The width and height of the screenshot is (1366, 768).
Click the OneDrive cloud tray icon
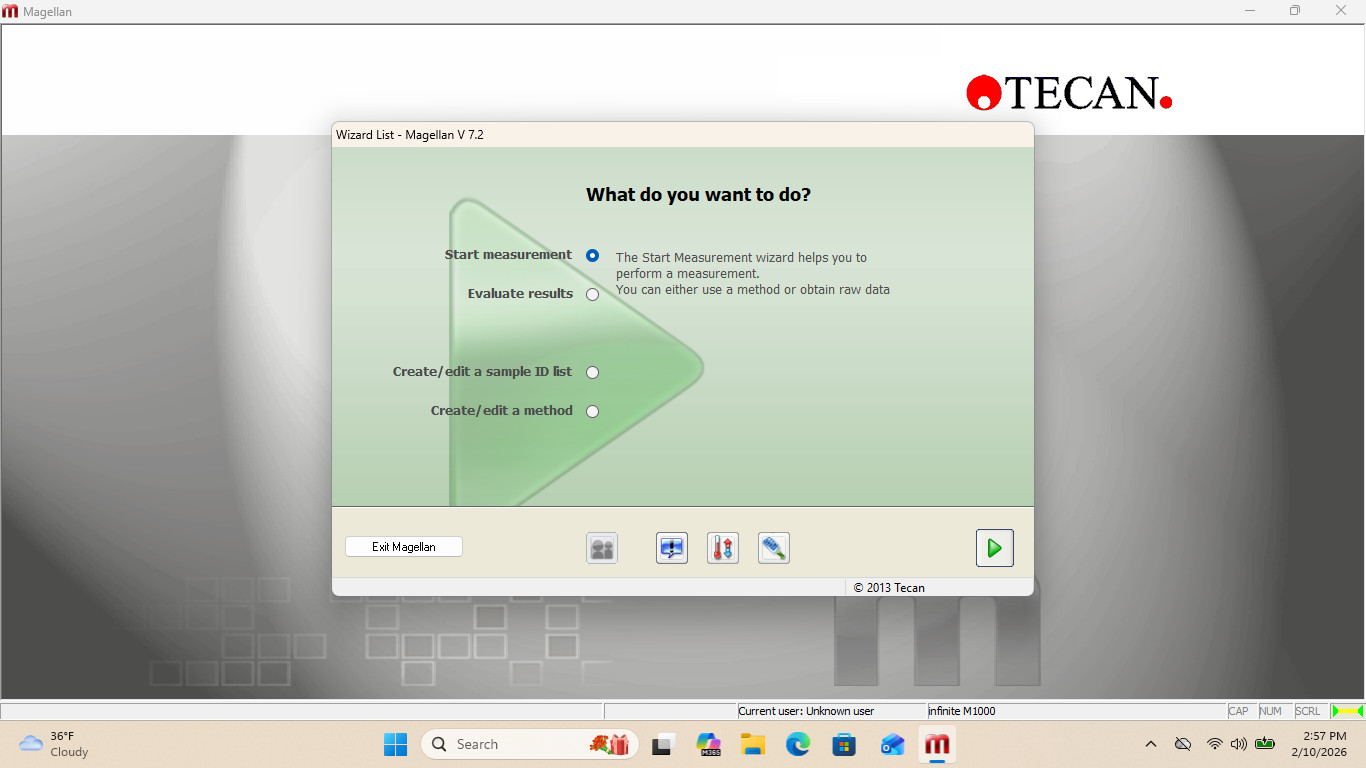[x=1183, y=744]
